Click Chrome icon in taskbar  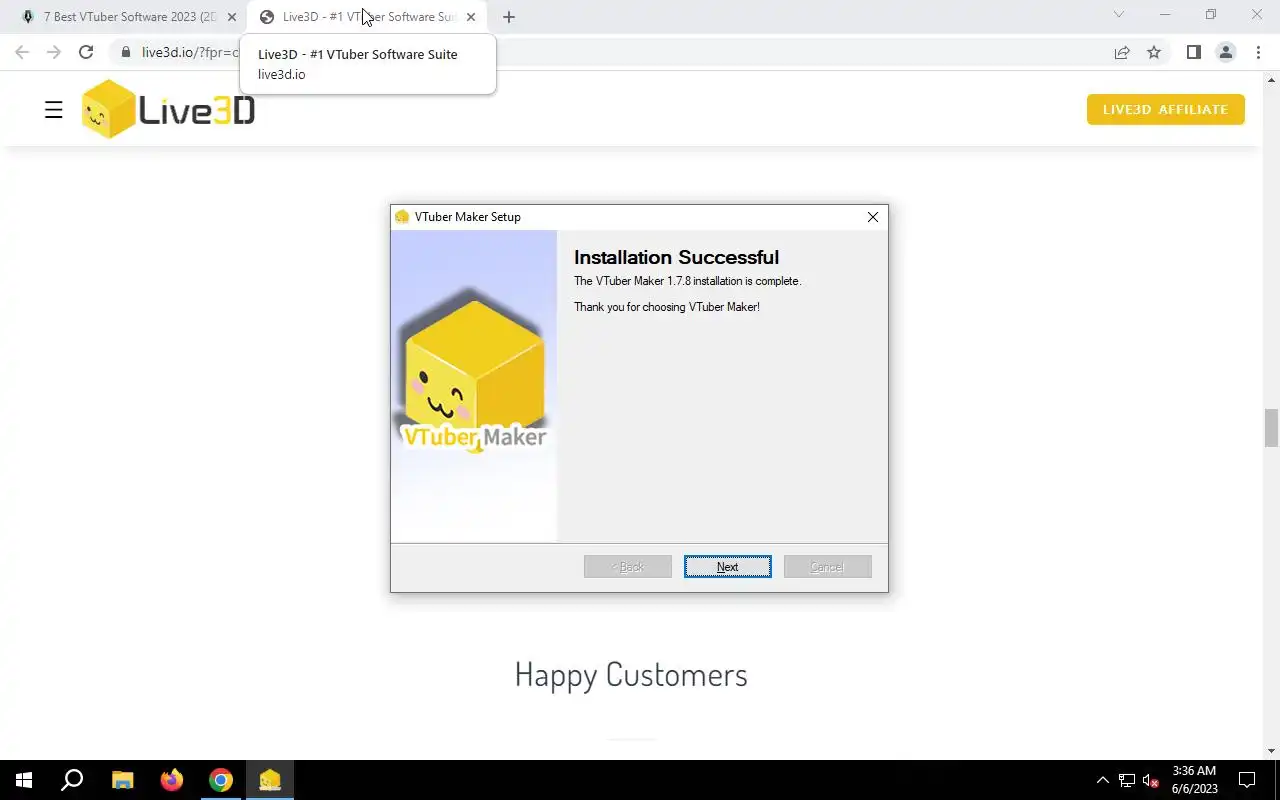click(x=221, y=780)
